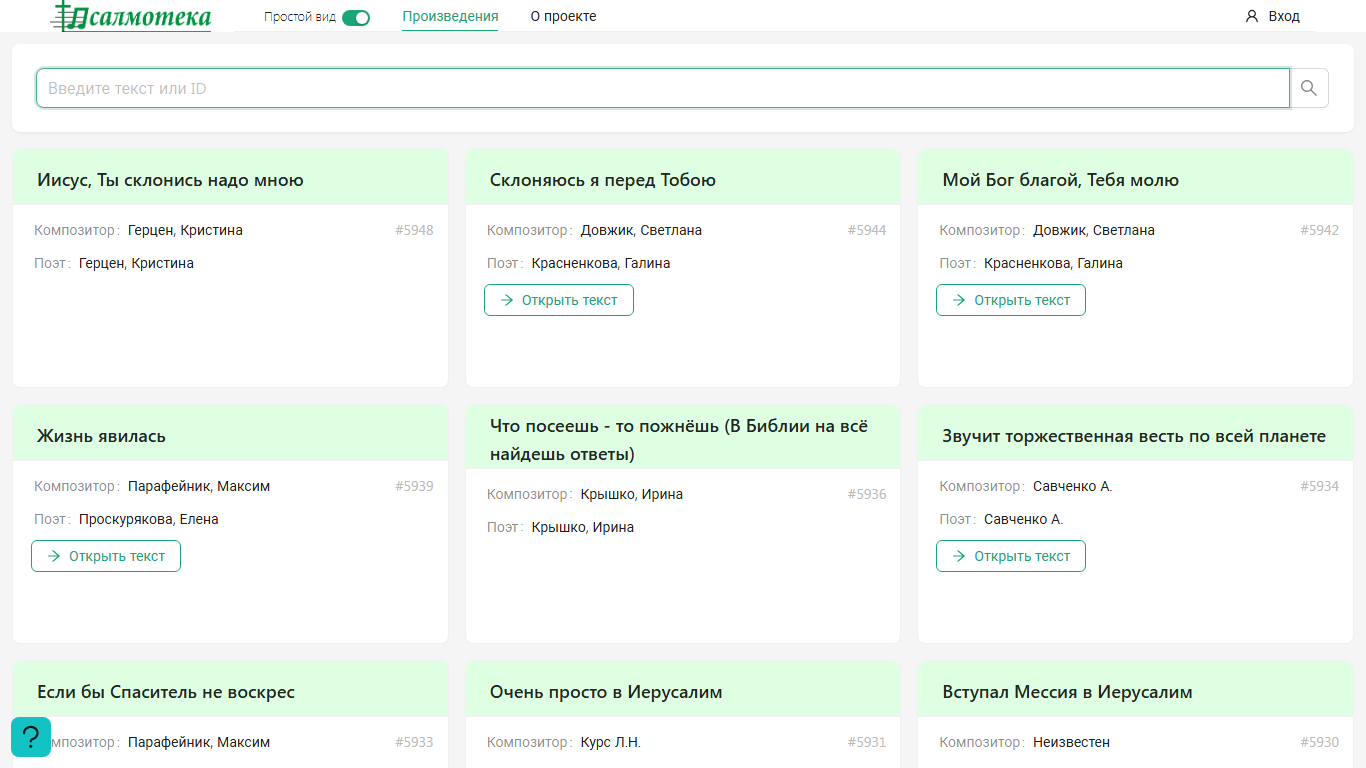Open text for Жизнь явилась
This screenshot has width=1366, height=768.
click(x=106, y=556)
